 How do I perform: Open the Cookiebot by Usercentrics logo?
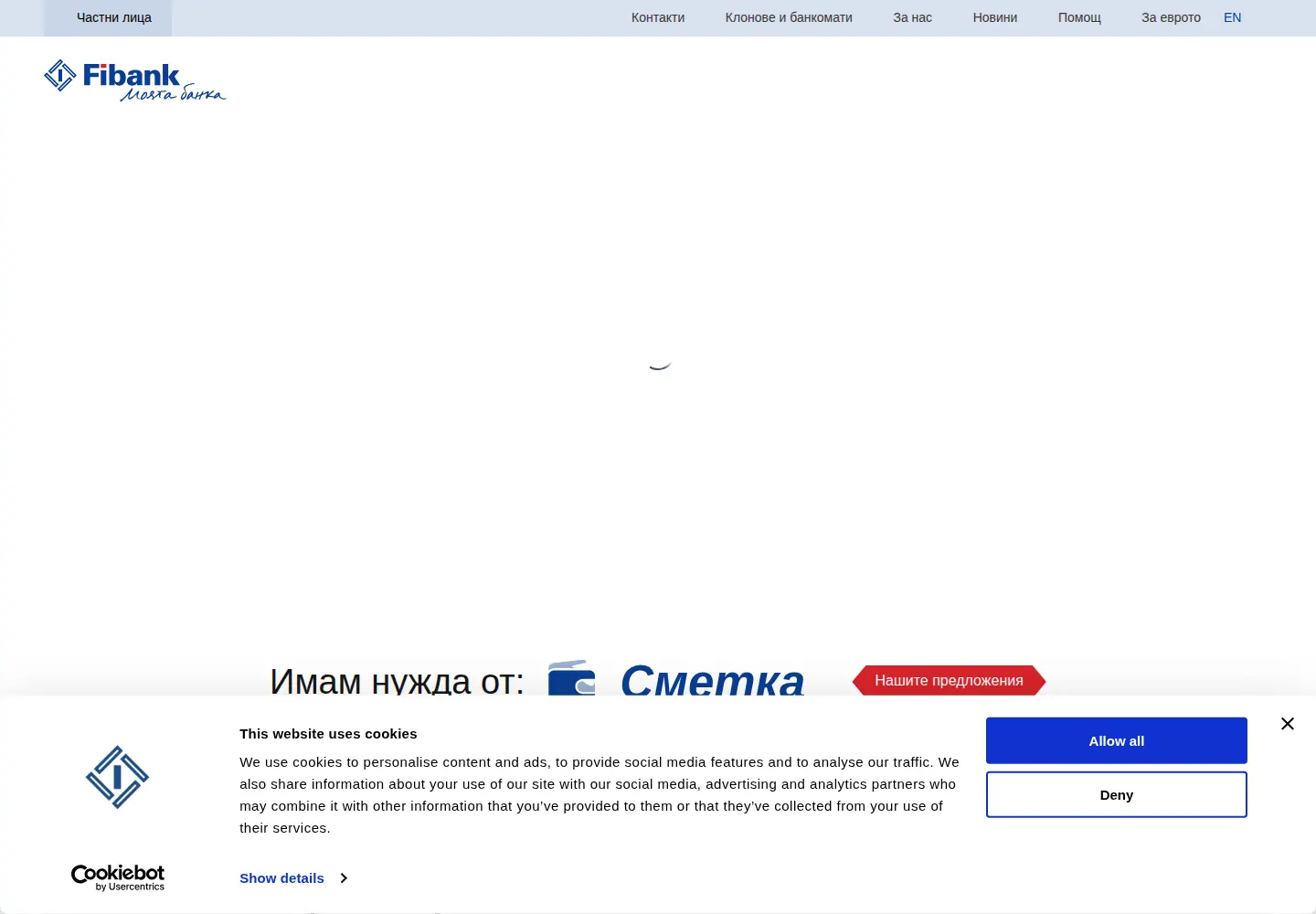(118, 877)
